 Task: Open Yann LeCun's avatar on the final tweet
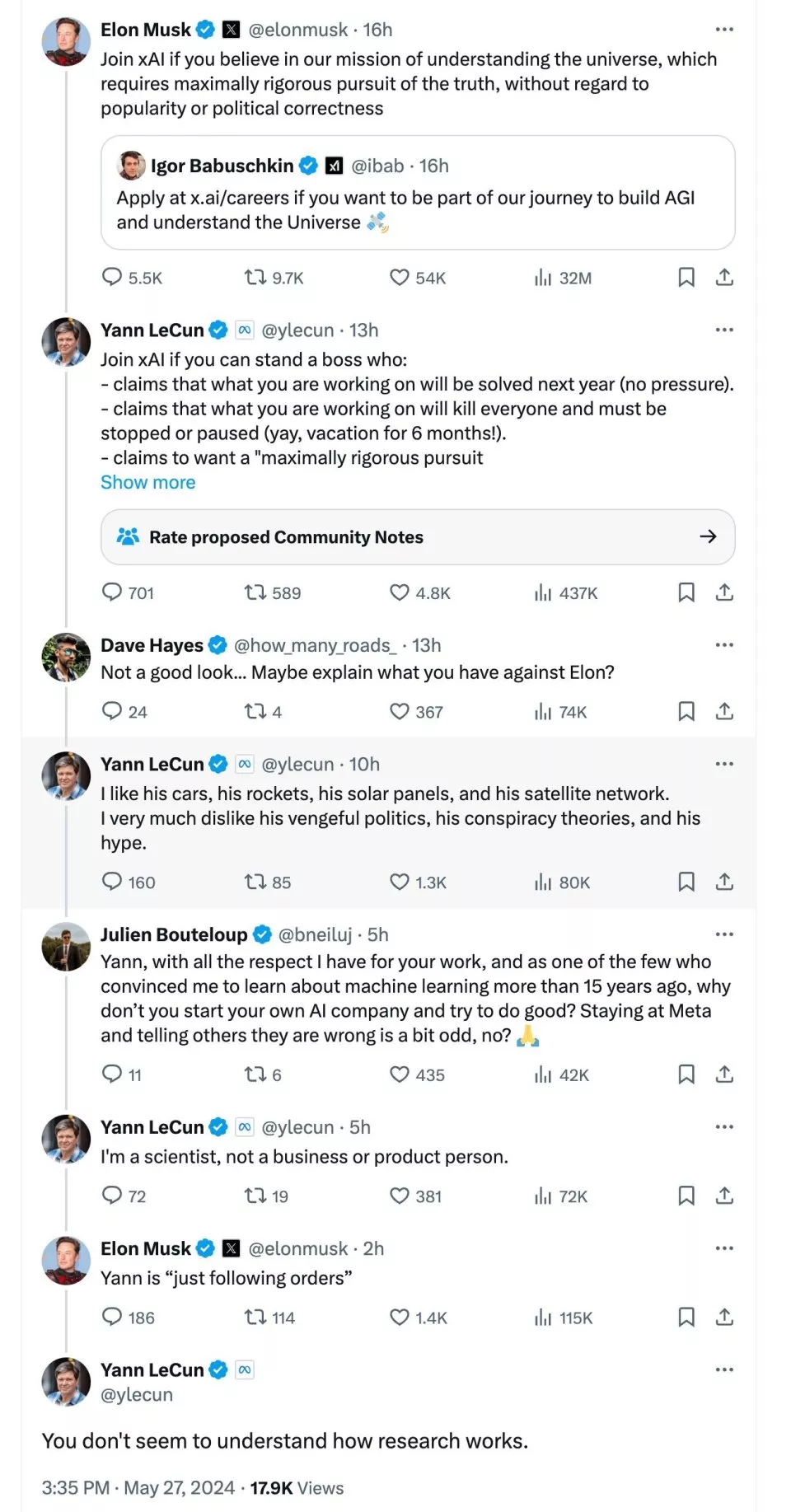66,1382
